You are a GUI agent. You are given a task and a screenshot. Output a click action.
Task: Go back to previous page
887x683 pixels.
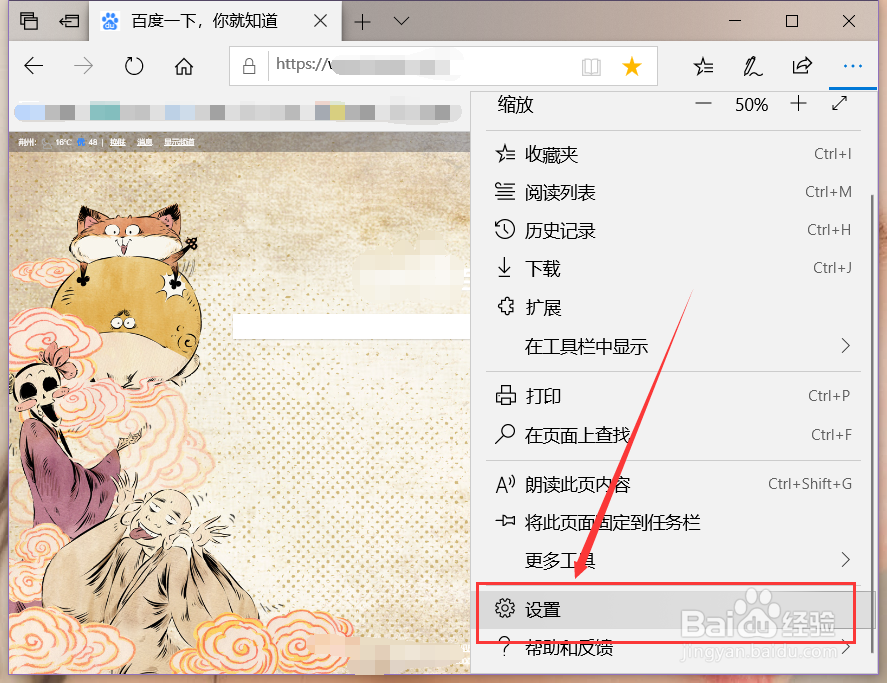[x=33, y=66]
